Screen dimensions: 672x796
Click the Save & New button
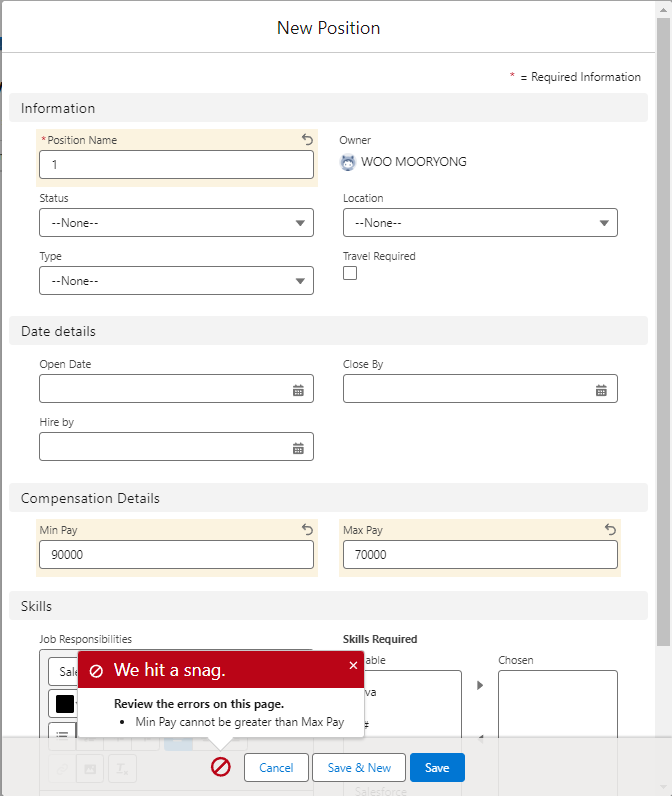[359, 767]
